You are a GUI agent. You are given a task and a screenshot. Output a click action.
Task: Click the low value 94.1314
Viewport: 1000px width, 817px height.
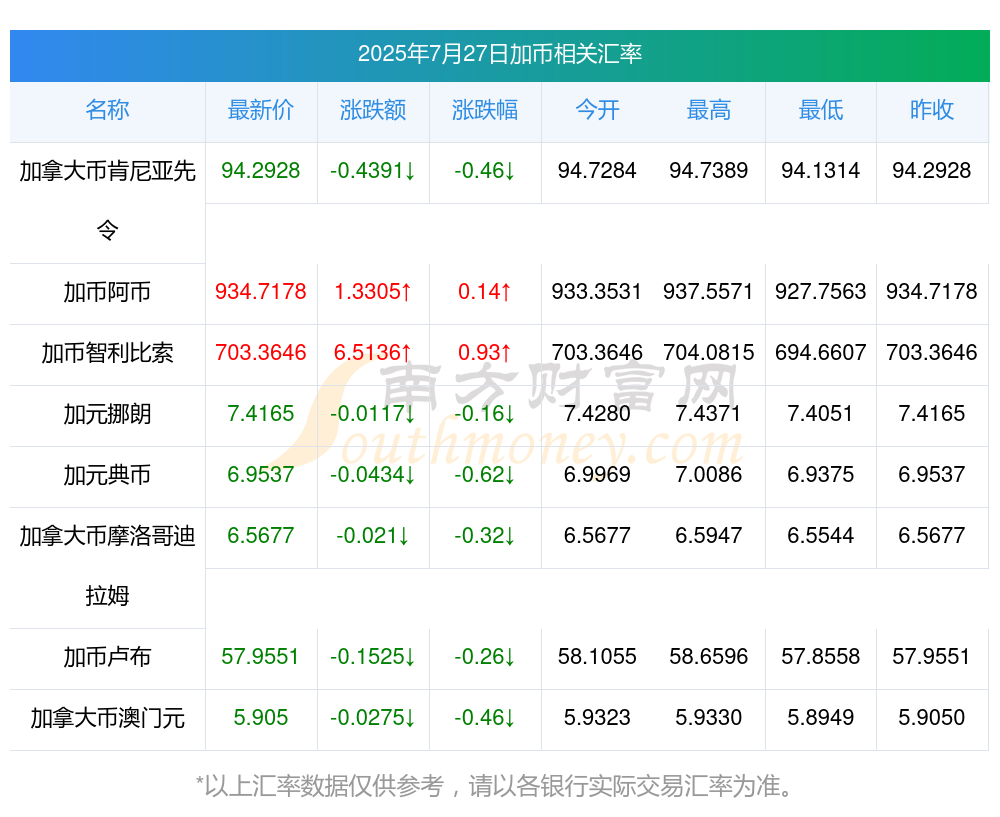(x=821, y=171)
